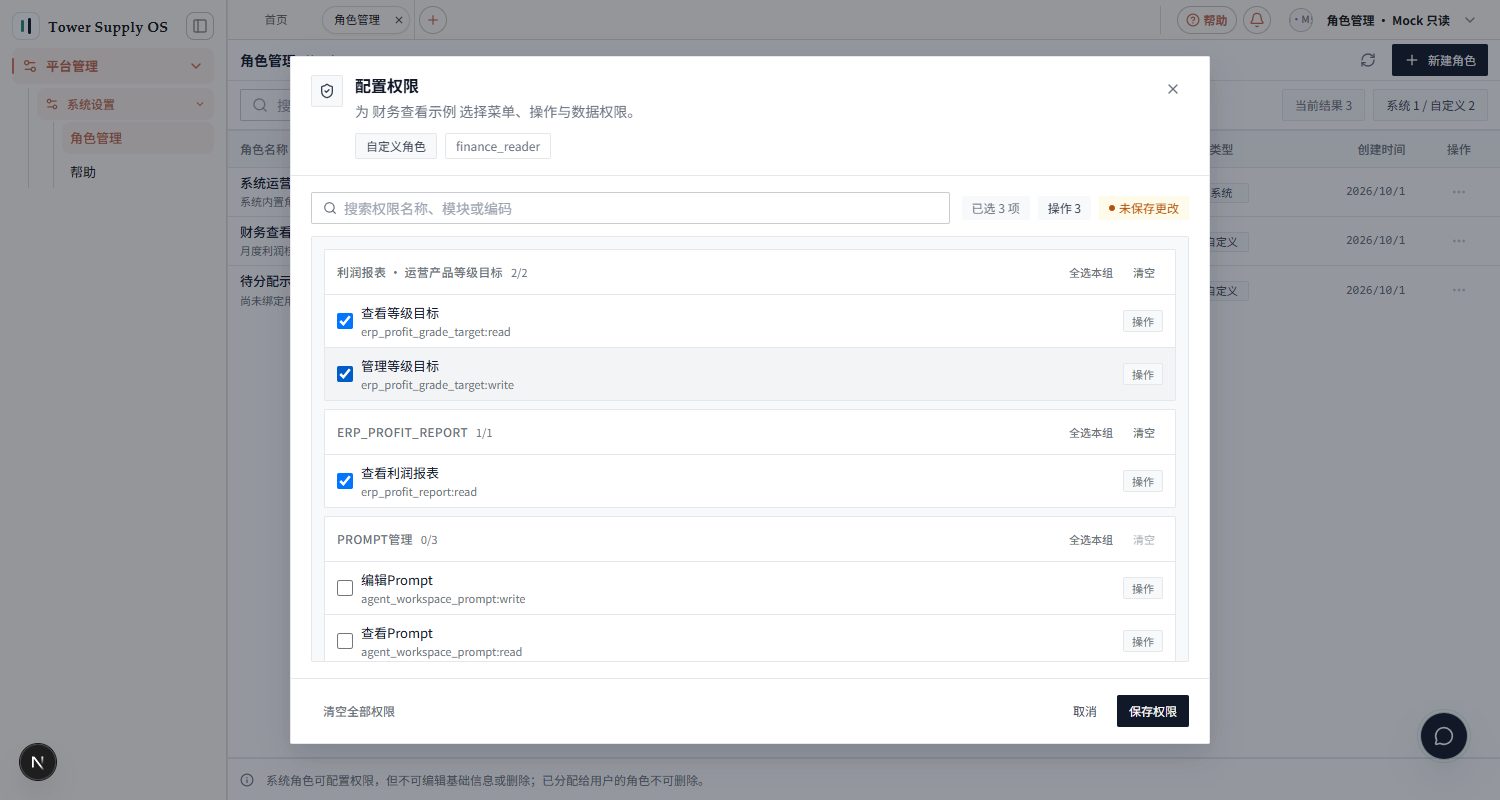Collapse the 平台管理 chevron
This screenshot has height=800, width=1500.
coord(195,66)
